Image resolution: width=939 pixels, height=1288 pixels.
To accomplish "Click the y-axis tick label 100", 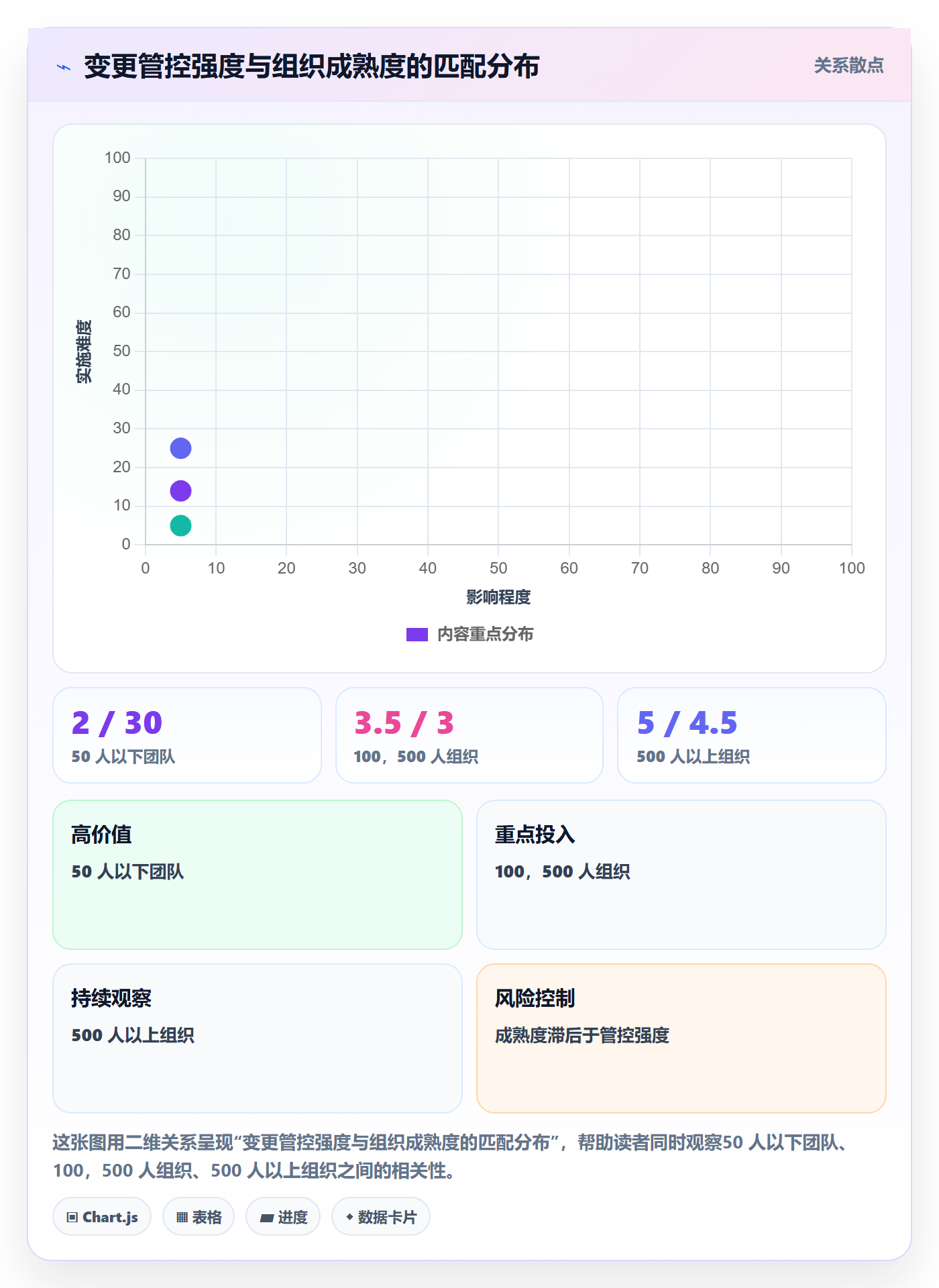I will pyautogui.click(x=117, y=158).
